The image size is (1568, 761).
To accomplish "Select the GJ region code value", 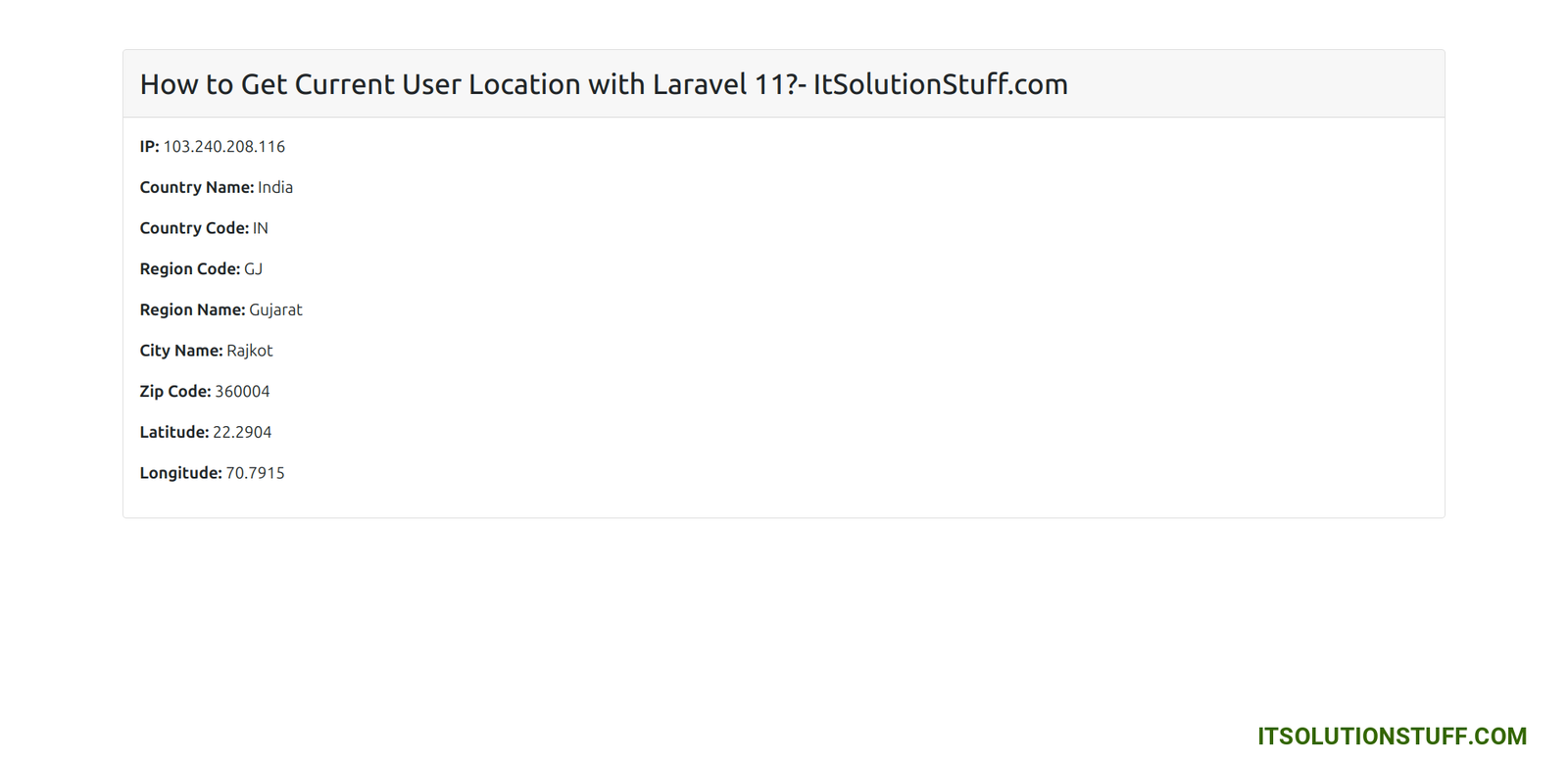I will pos(253,269).
